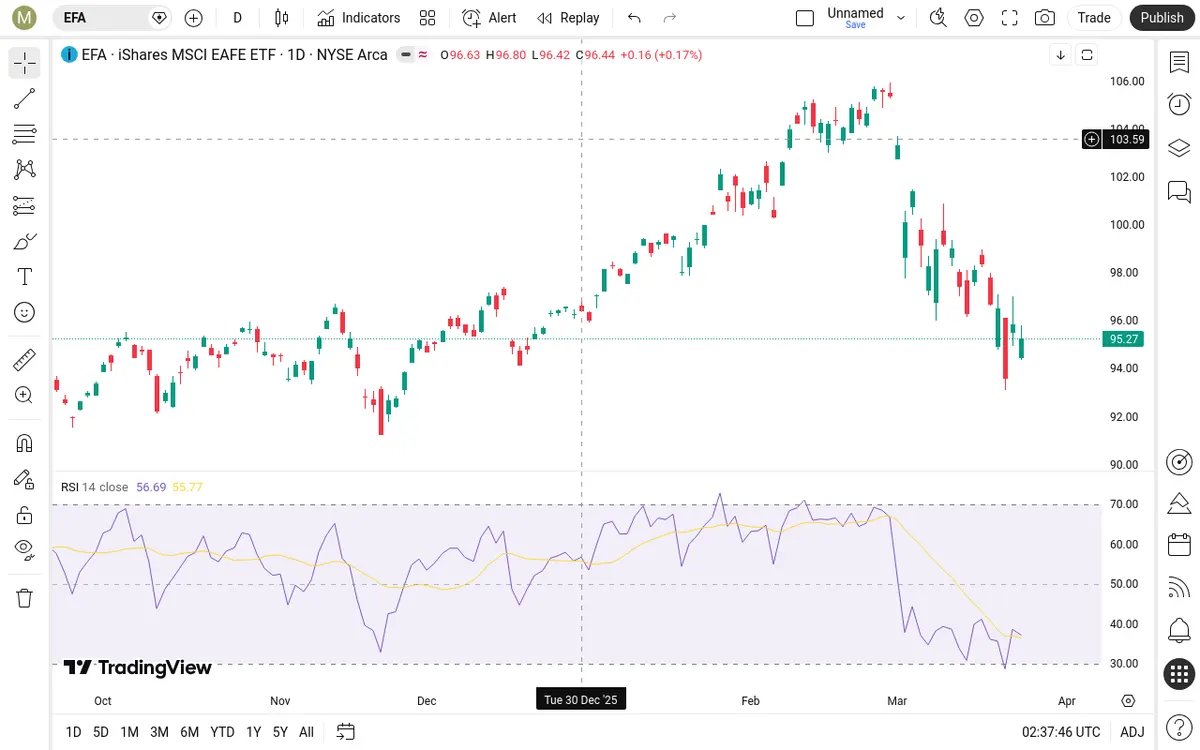
Task: Expand the layout manage dropdown arrow
Action: tap(901, 18)
